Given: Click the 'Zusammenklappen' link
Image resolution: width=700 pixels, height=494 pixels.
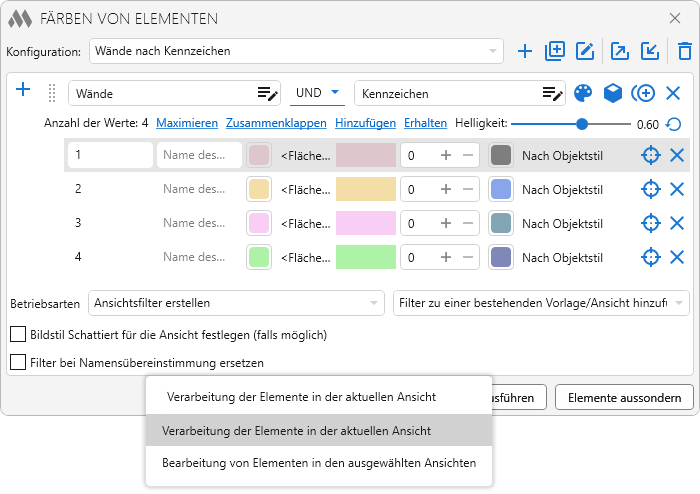Looking at the screenshot, I should pyautogui.click(x=277, y=123).
